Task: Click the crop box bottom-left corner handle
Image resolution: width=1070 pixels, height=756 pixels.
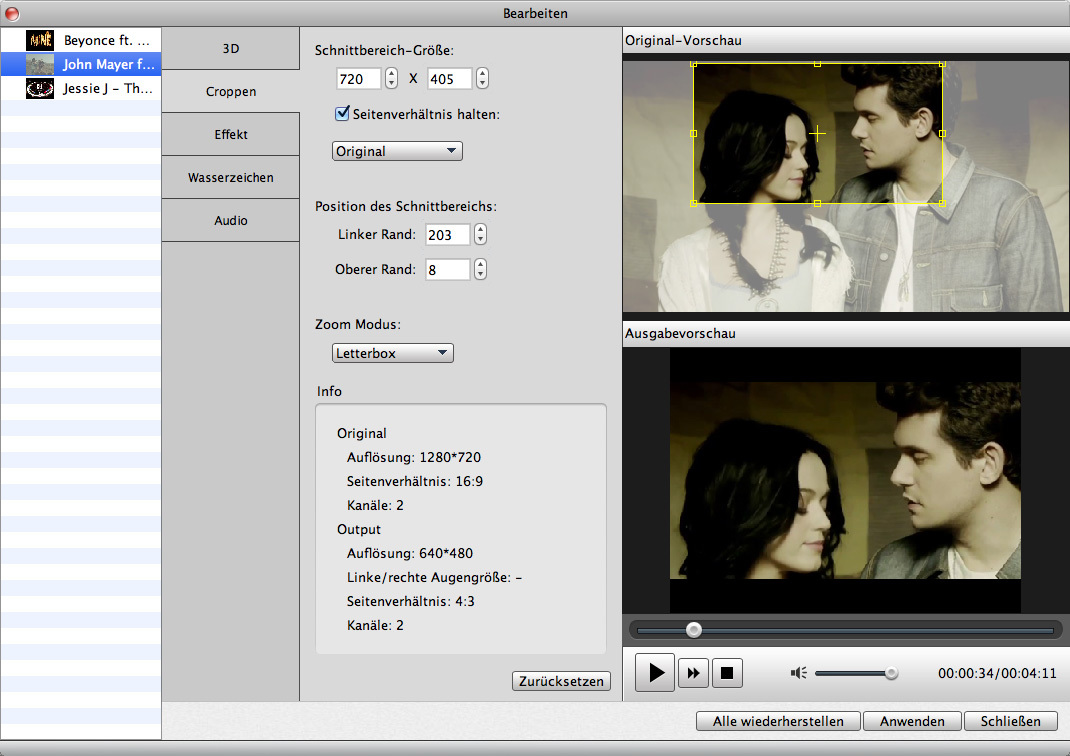Action: (693, 203)
